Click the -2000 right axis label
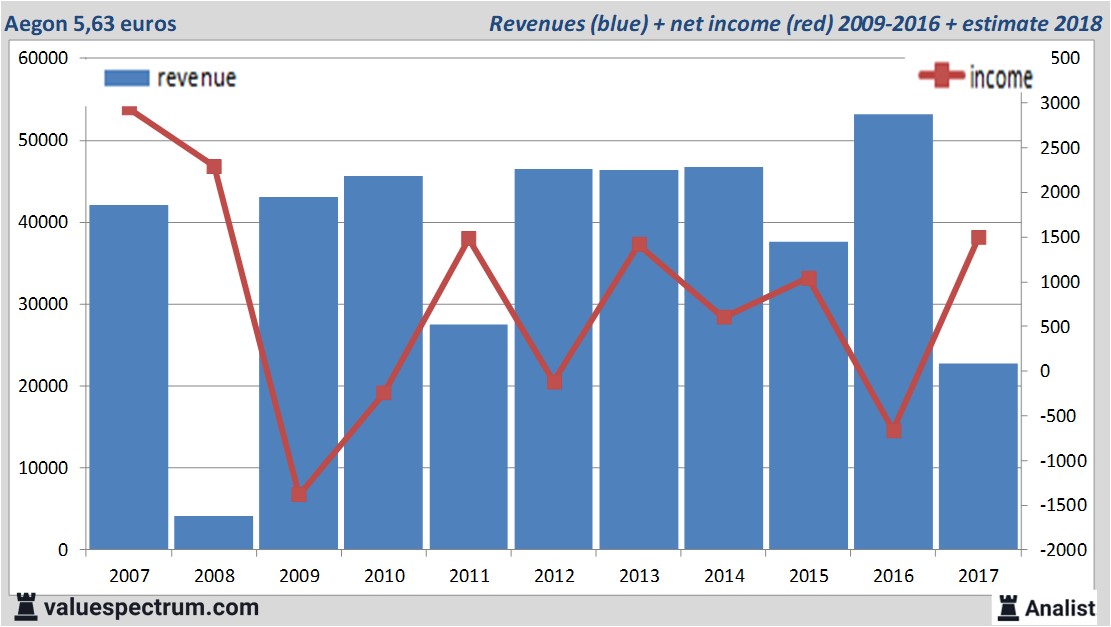 [1063, 550]
